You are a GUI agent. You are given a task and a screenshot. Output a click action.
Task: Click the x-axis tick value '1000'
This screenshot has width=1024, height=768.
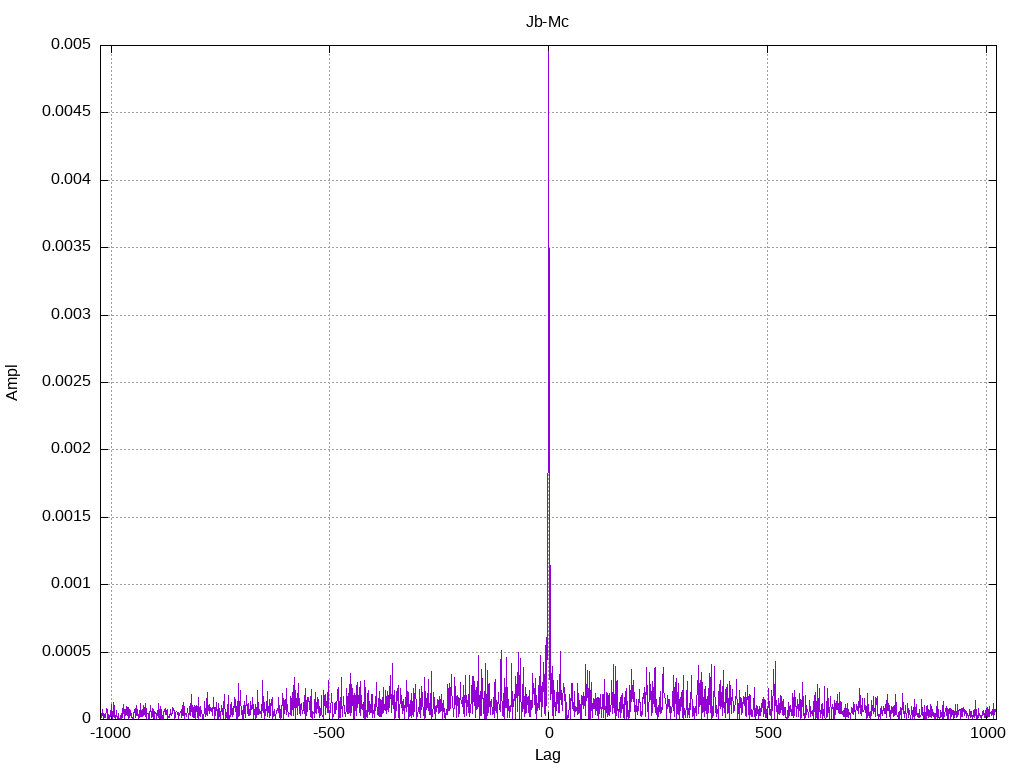(x=987, y=733)
